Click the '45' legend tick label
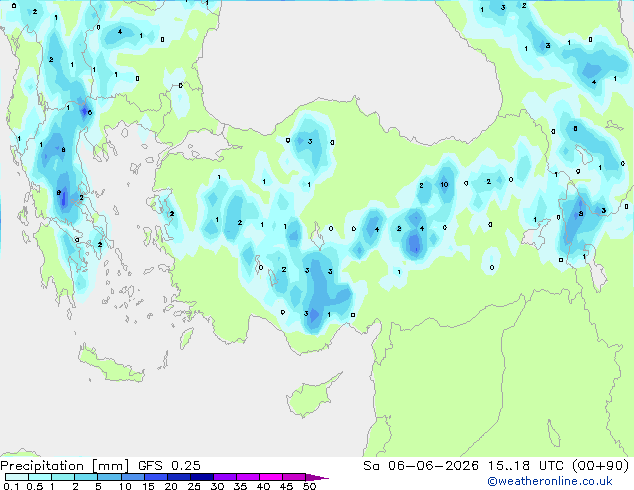The image size is (634, 490). pos(286,486)
